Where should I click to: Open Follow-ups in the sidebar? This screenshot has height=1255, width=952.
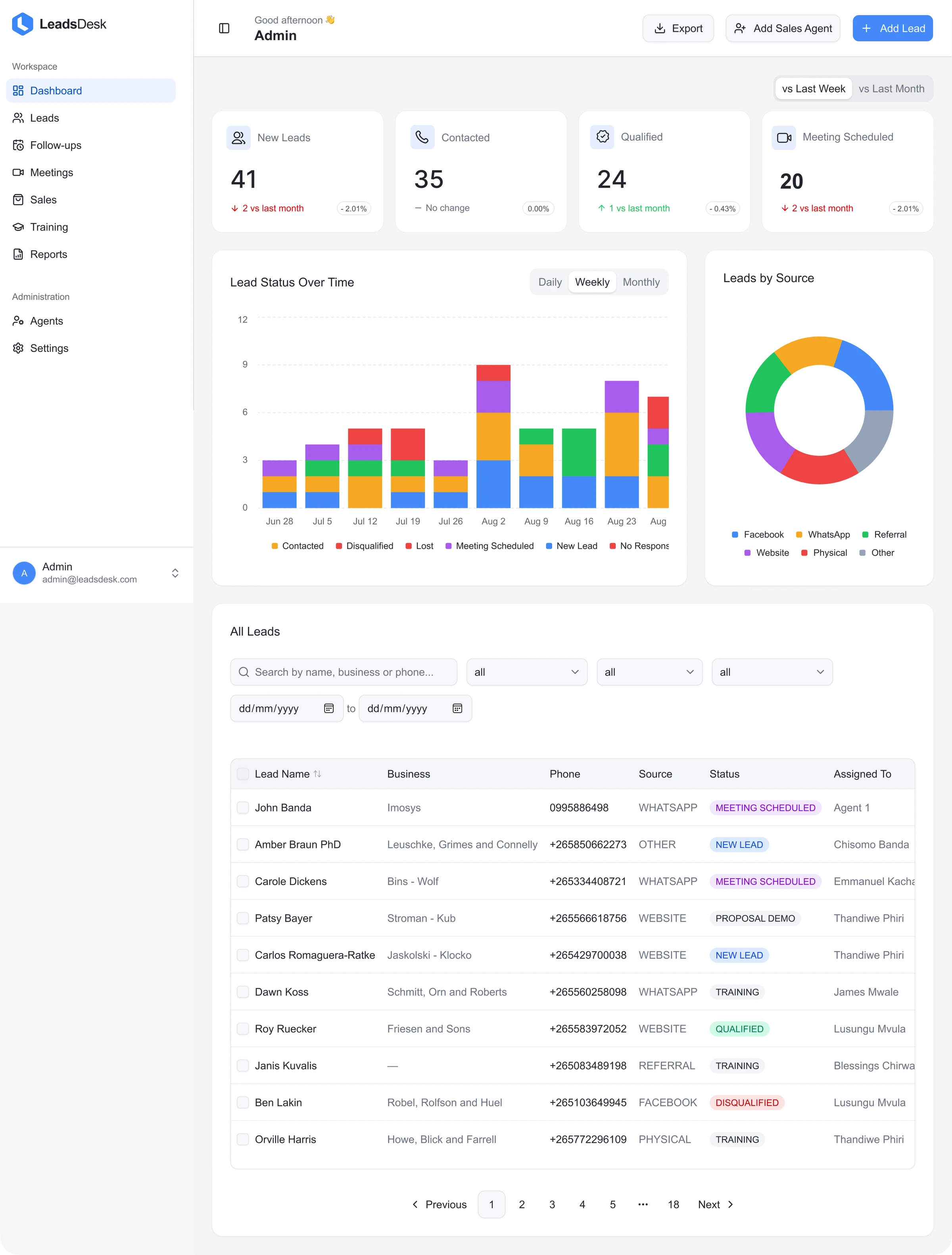coord(91,145)
